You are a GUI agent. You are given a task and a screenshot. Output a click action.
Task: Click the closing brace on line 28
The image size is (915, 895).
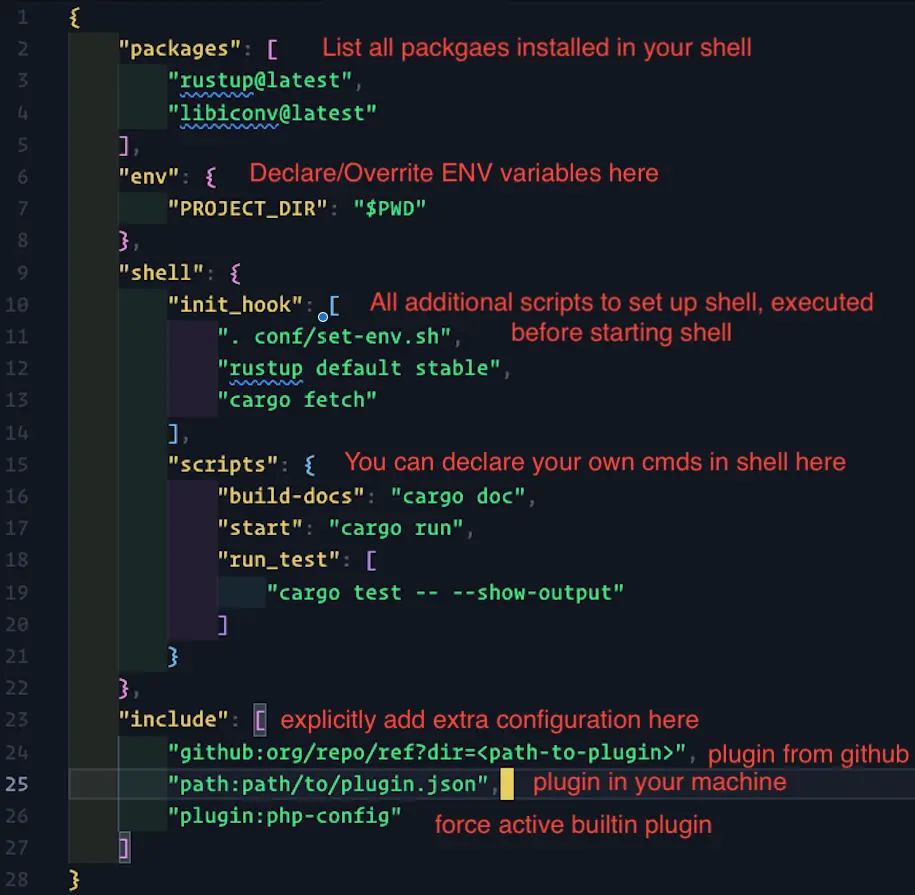[x=74, y=880]
